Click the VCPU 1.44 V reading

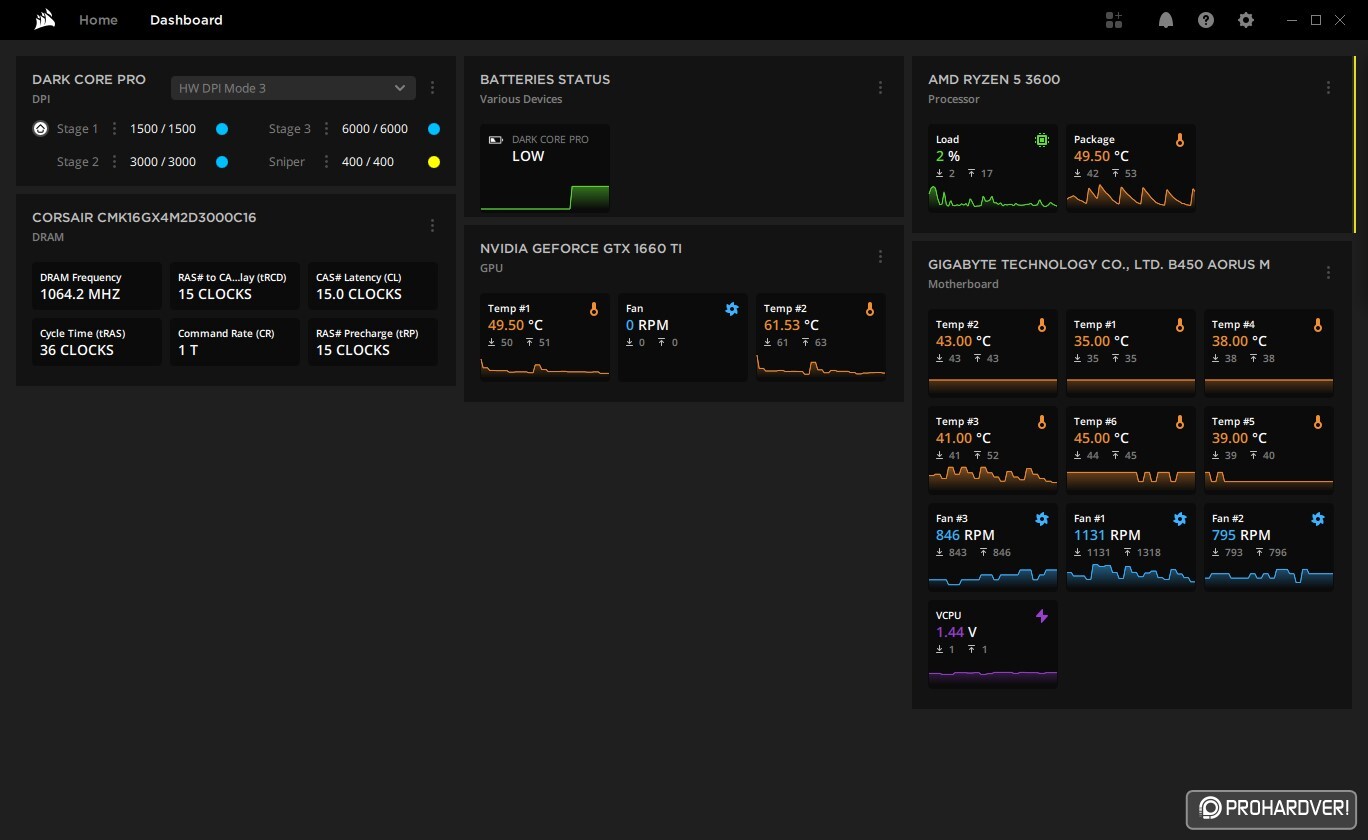tap(956, 632)
